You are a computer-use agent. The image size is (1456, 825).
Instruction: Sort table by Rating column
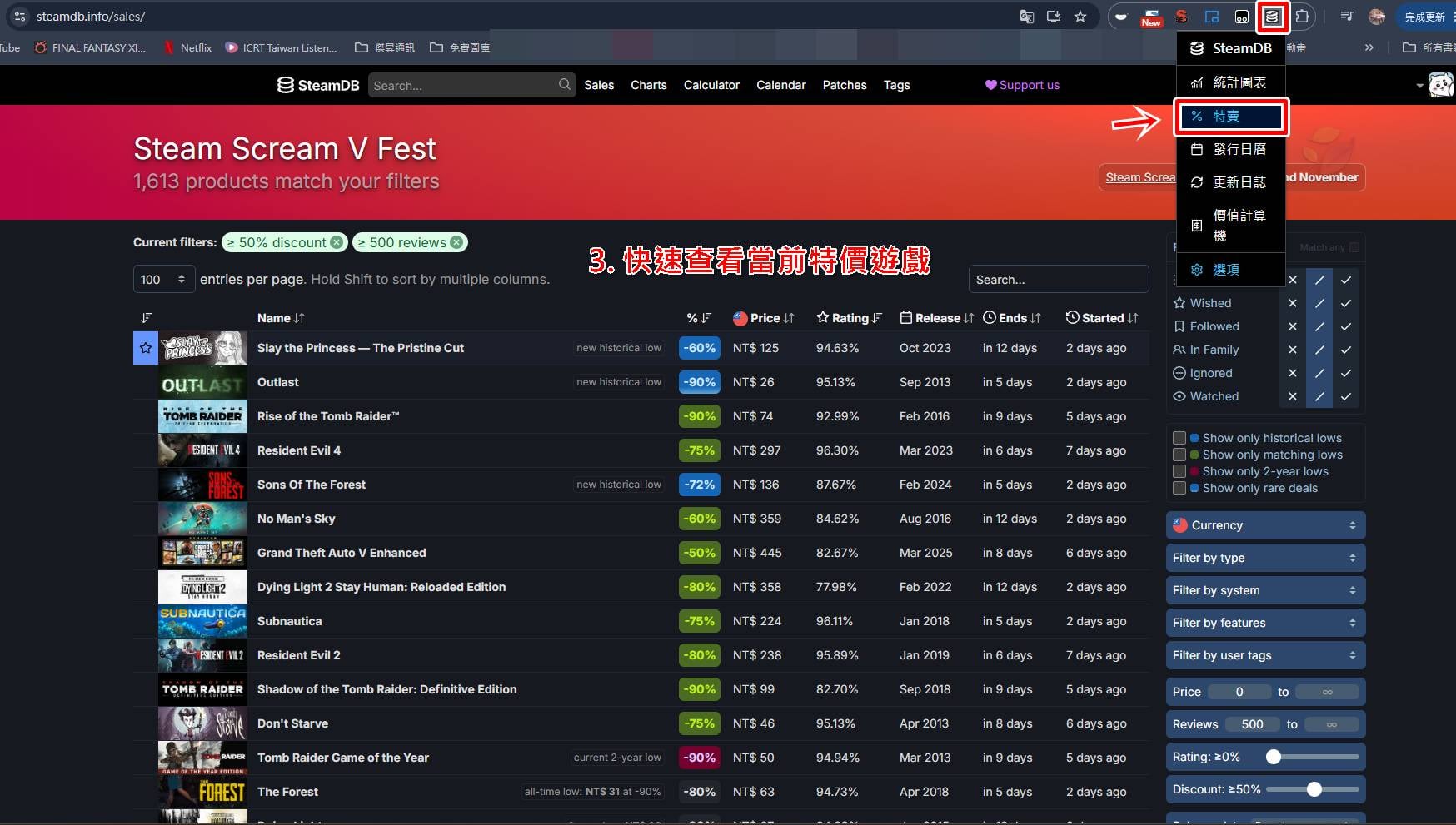(x=849, y=318)
